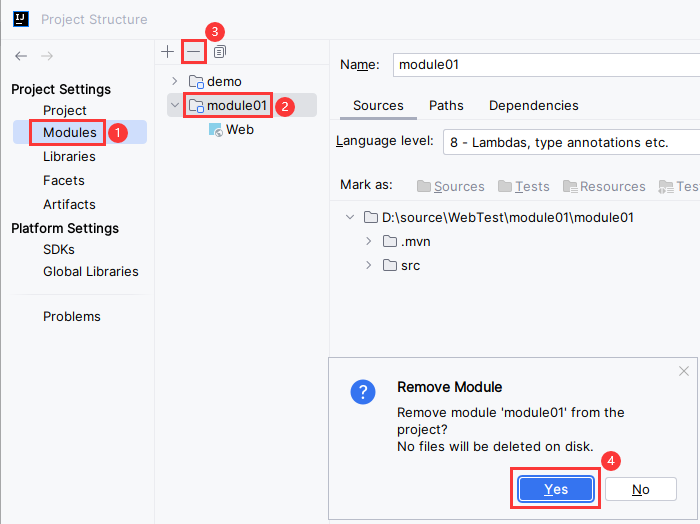
Task: Collapse the module01 tree node
Action: coord(175,105)
